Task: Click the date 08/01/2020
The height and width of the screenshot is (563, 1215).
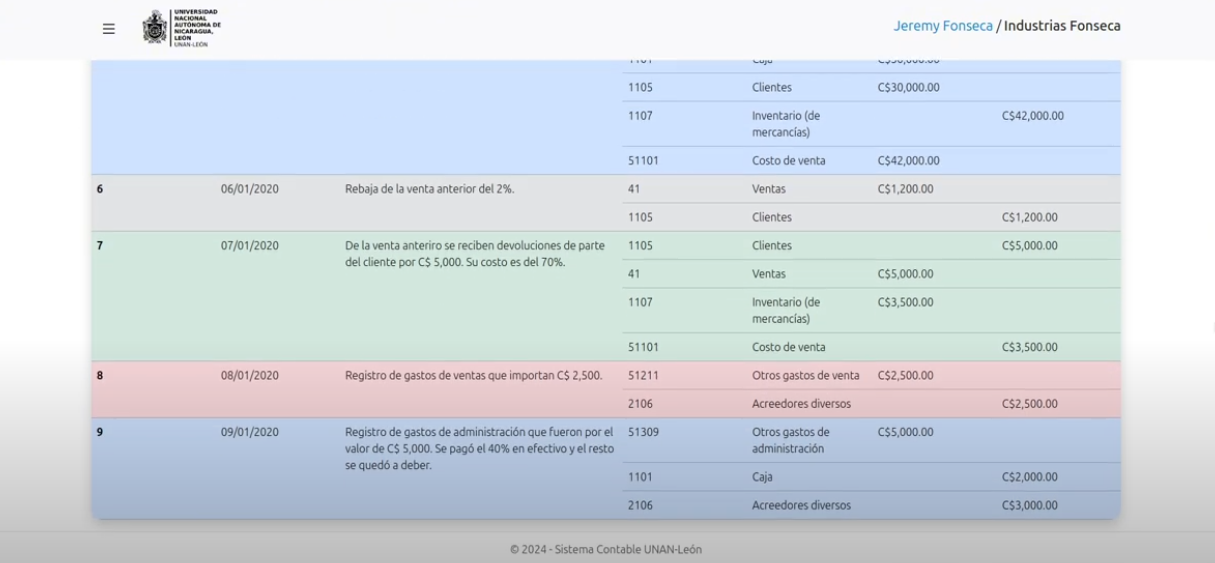Action: click(249, 376)
